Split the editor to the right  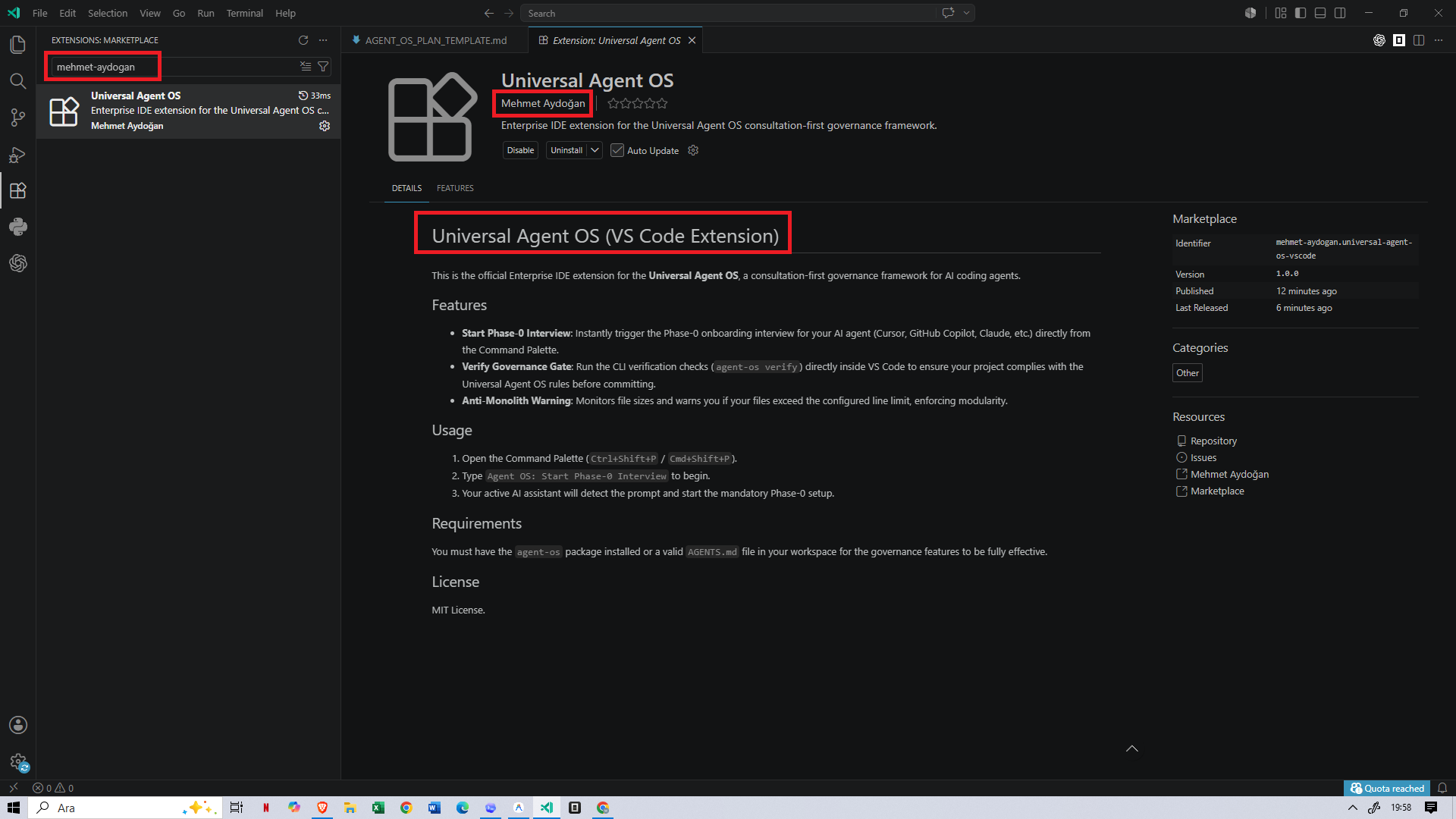click(x=1419, y=40)
